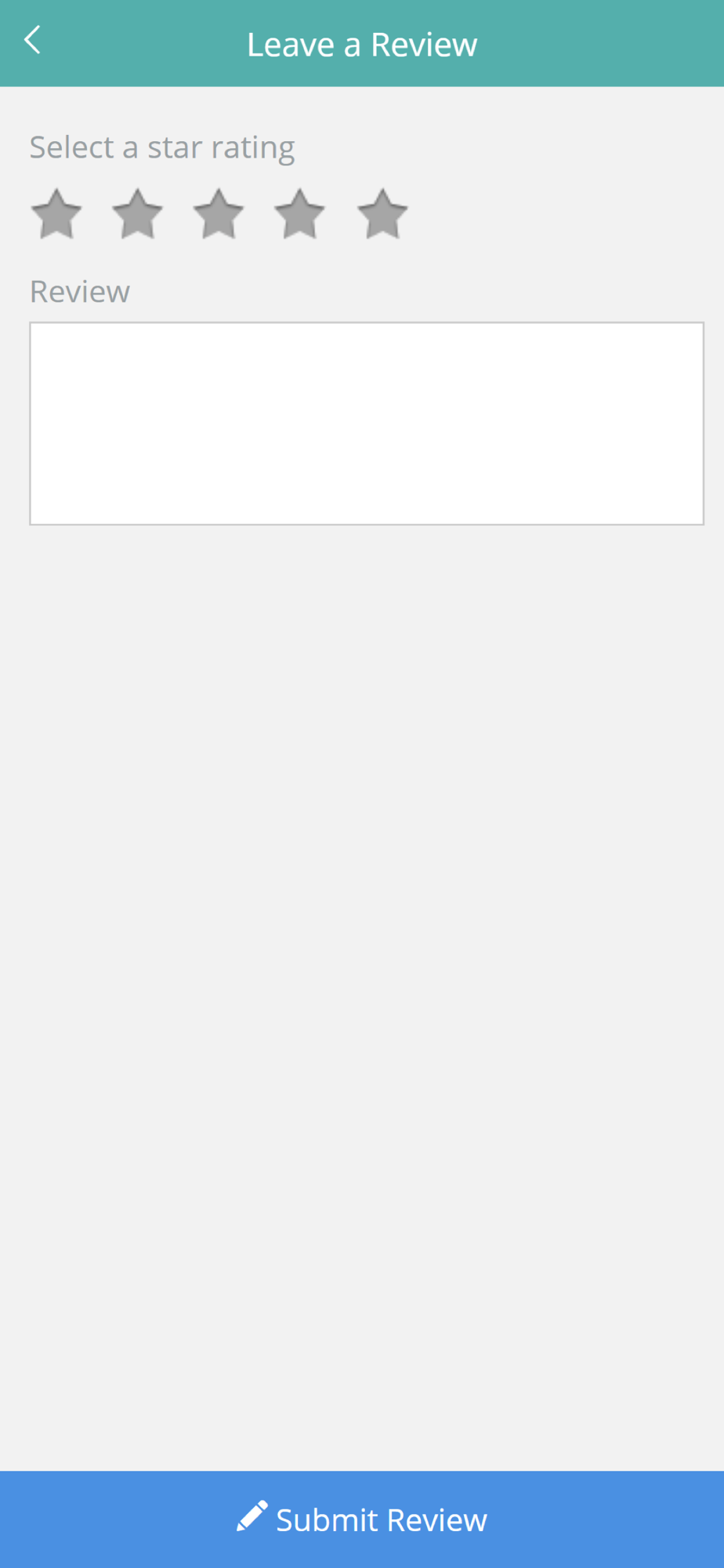
Task: Click the pencil icon beside Submit Review
Action: tap(252, 1516)
